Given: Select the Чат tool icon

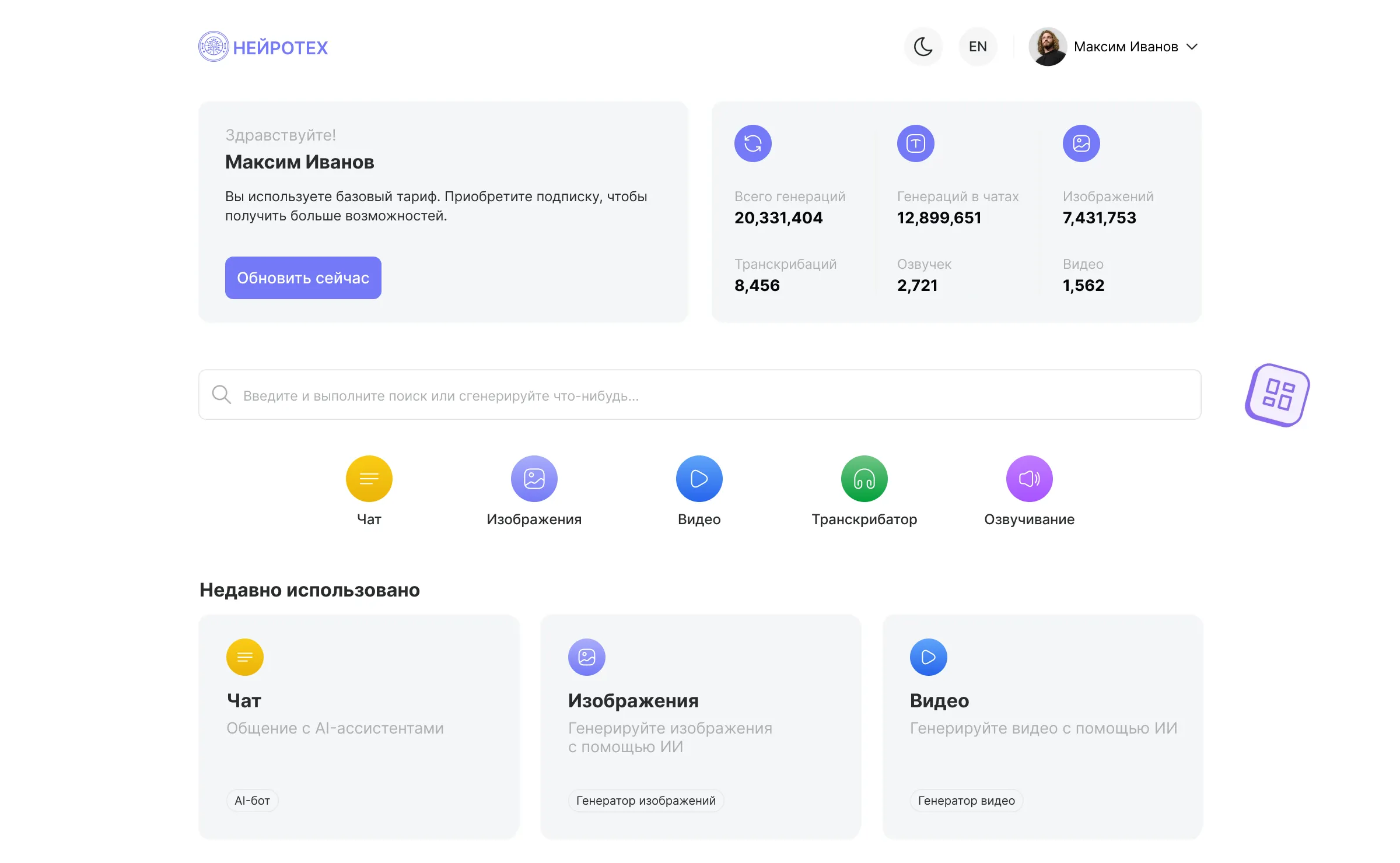Looking at the screenshot, I should (x=369, y=478).
